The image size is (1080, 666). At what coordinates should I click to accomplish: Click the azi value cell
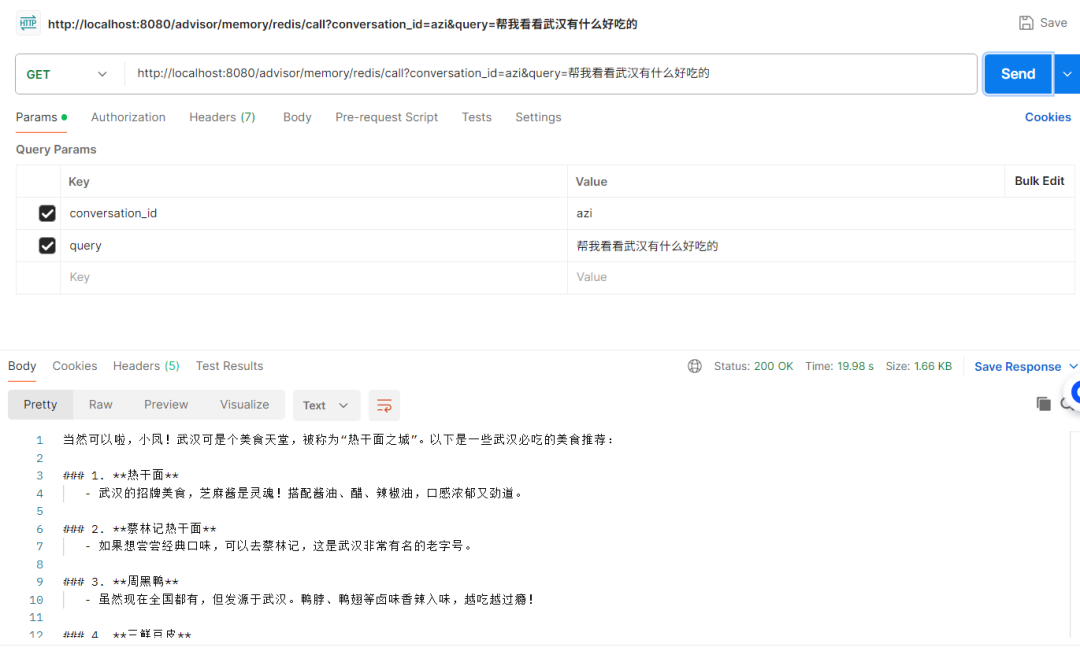[820, 214]
